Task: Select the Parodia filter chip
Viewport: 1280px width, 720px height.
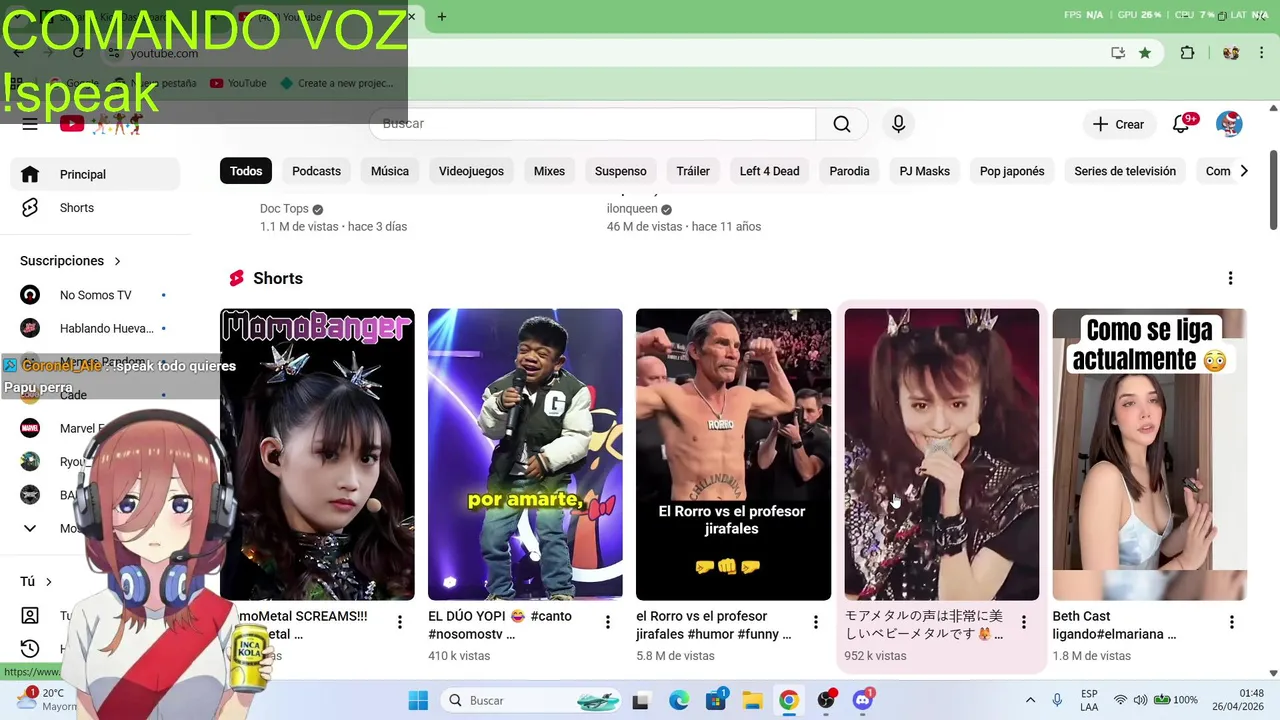Action: click(x=849, y=171)
